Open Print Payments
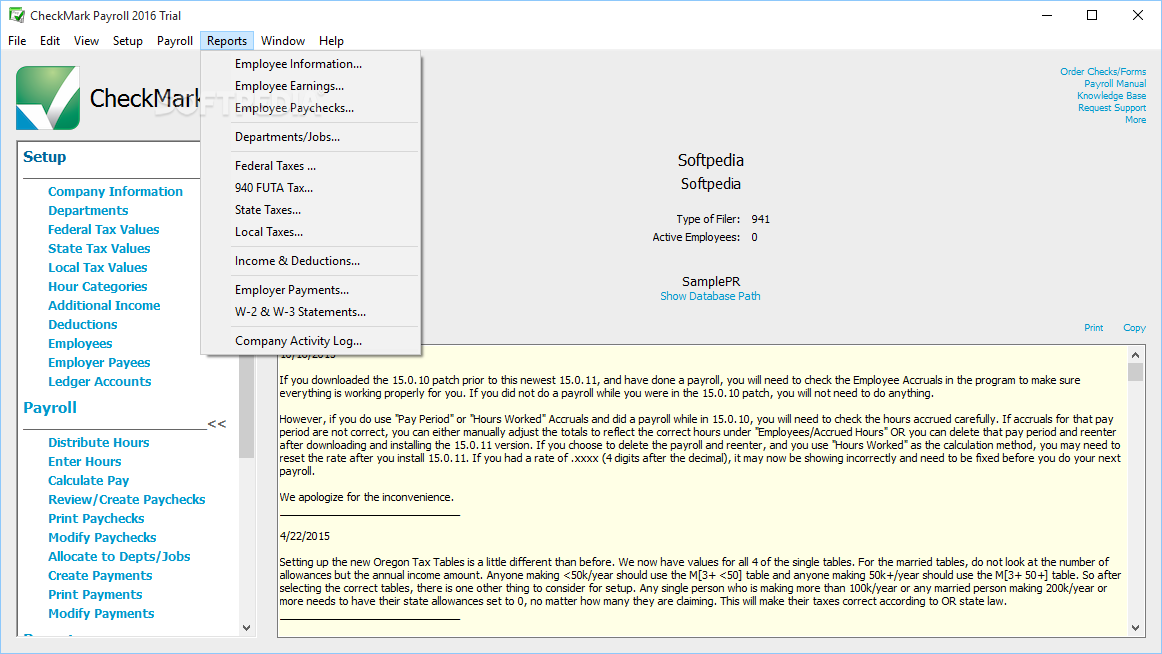The height and width of the screenshot is (654, 1162). 95,595
